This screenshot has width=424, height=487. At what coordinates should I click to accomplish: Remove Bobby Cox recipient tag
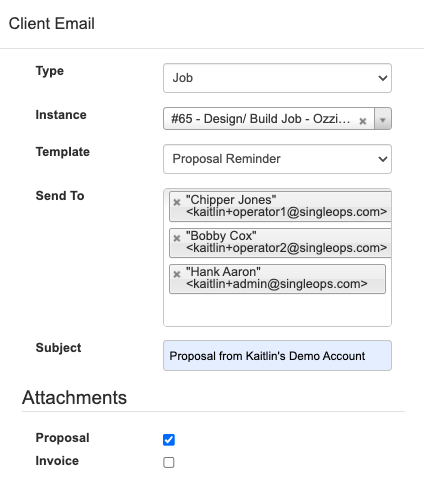(x=177, y=238)
